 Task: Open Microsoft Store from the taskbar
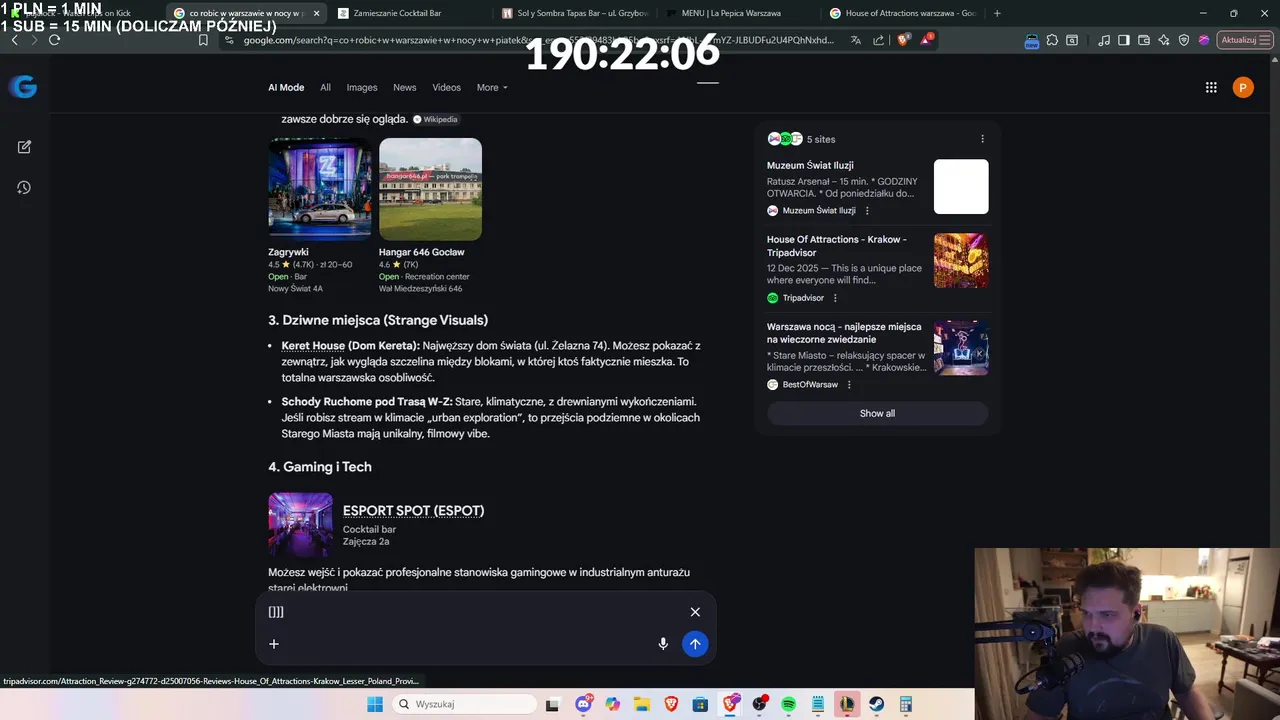(700, 704)
